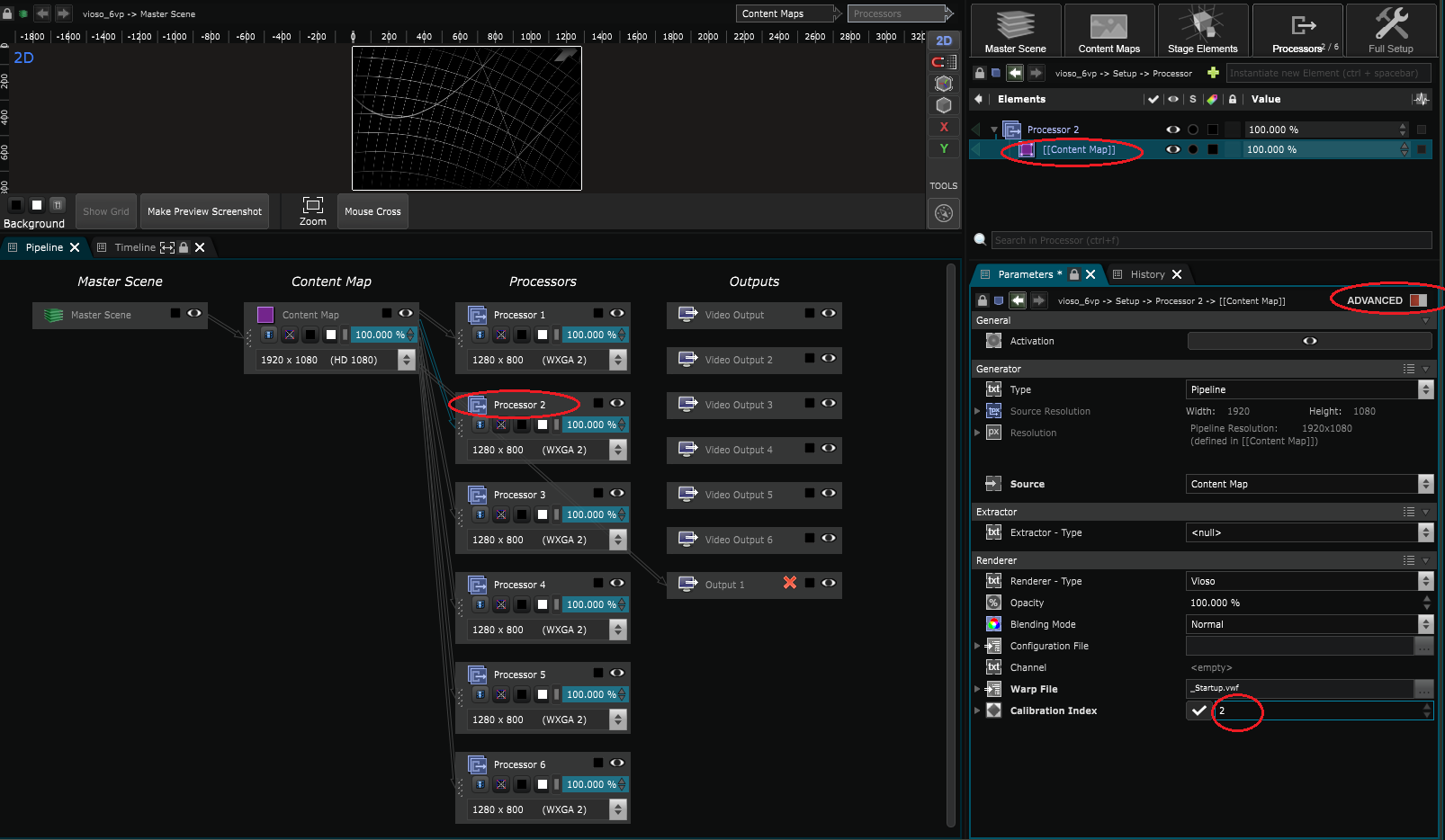Open the Content Maps panel
The height and width of the screenshot is (840, 1445).
click(x=1108, y=30)
